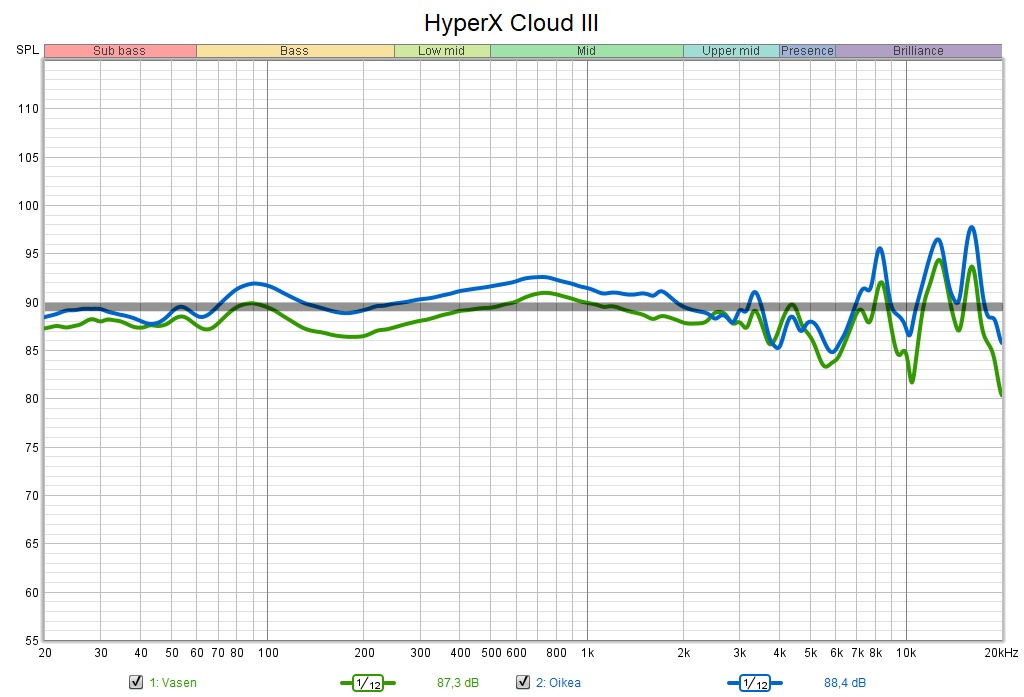Click the Upper mid frequency band

coord(731,50)
